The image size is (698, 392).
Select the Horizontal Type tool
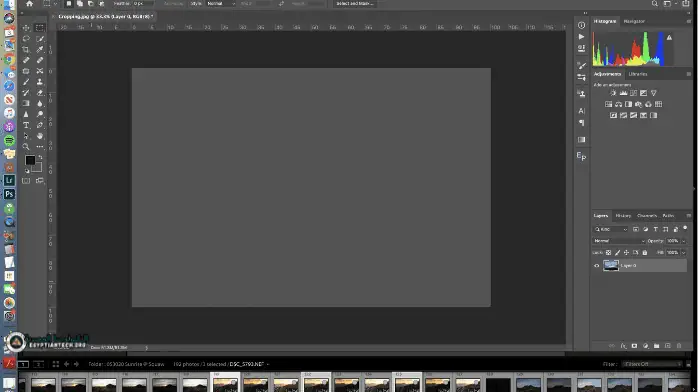(x=26, y=125)
